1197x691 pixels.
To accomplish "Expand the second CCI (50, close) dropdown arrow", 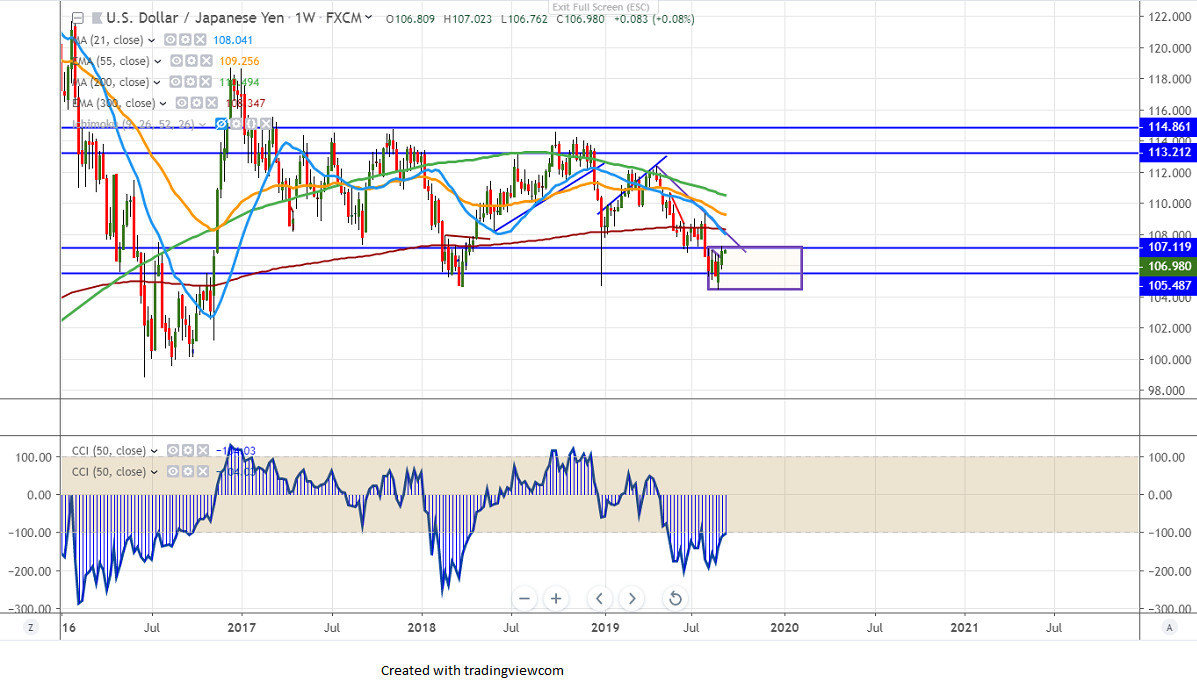I will (152, 472).
